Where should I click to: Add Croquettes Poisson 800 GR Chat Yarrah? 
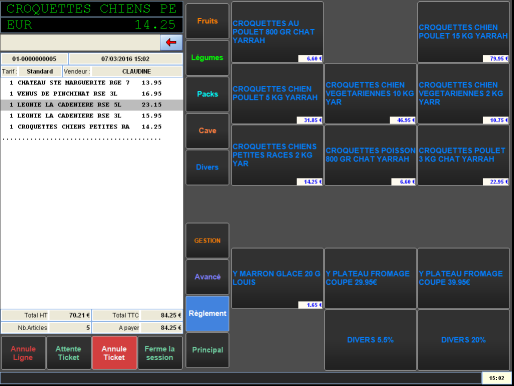(x=370, y=155)
